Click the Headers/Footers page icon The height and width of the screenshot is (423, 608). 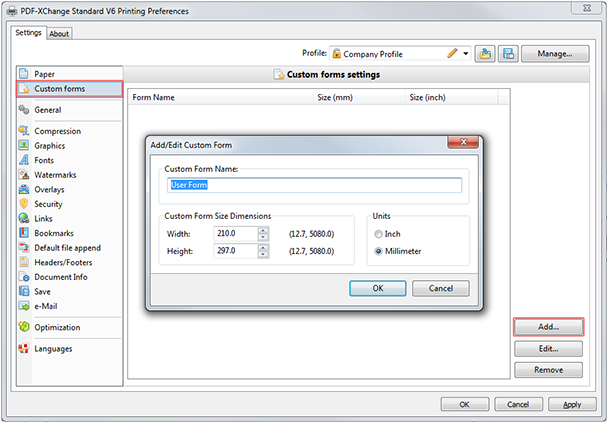pos(24,262)
